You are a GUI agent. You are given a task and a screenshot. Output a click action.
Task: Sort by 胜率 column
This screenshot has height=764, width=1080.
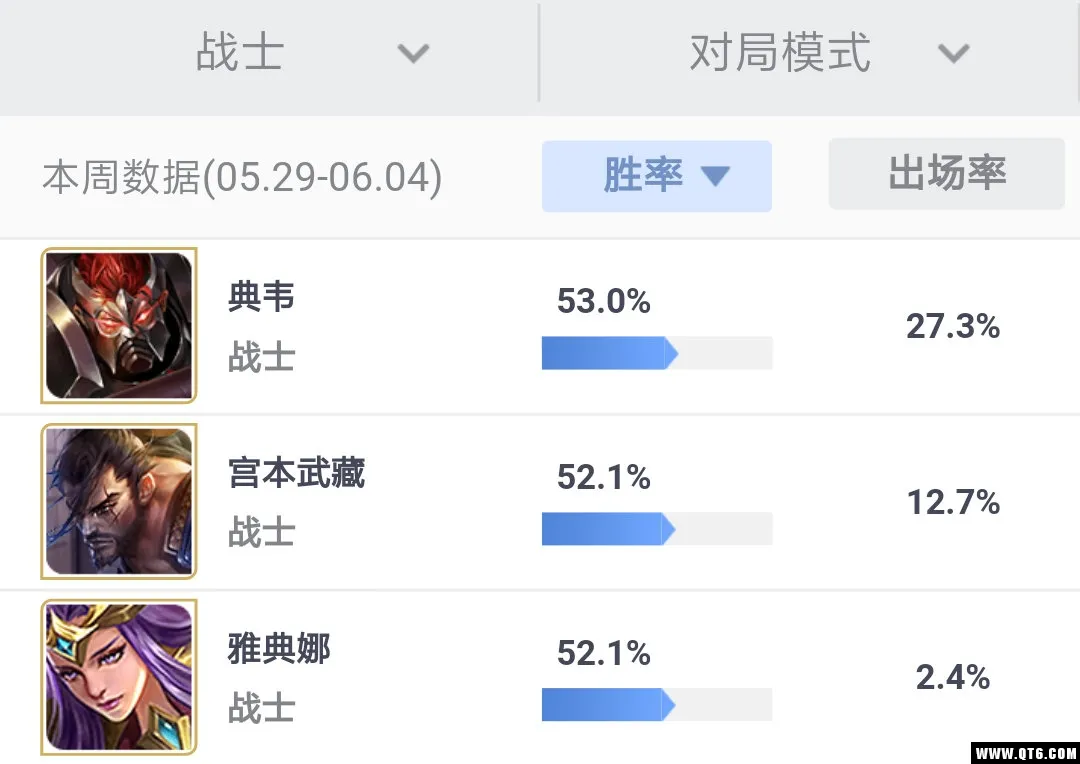657,176
